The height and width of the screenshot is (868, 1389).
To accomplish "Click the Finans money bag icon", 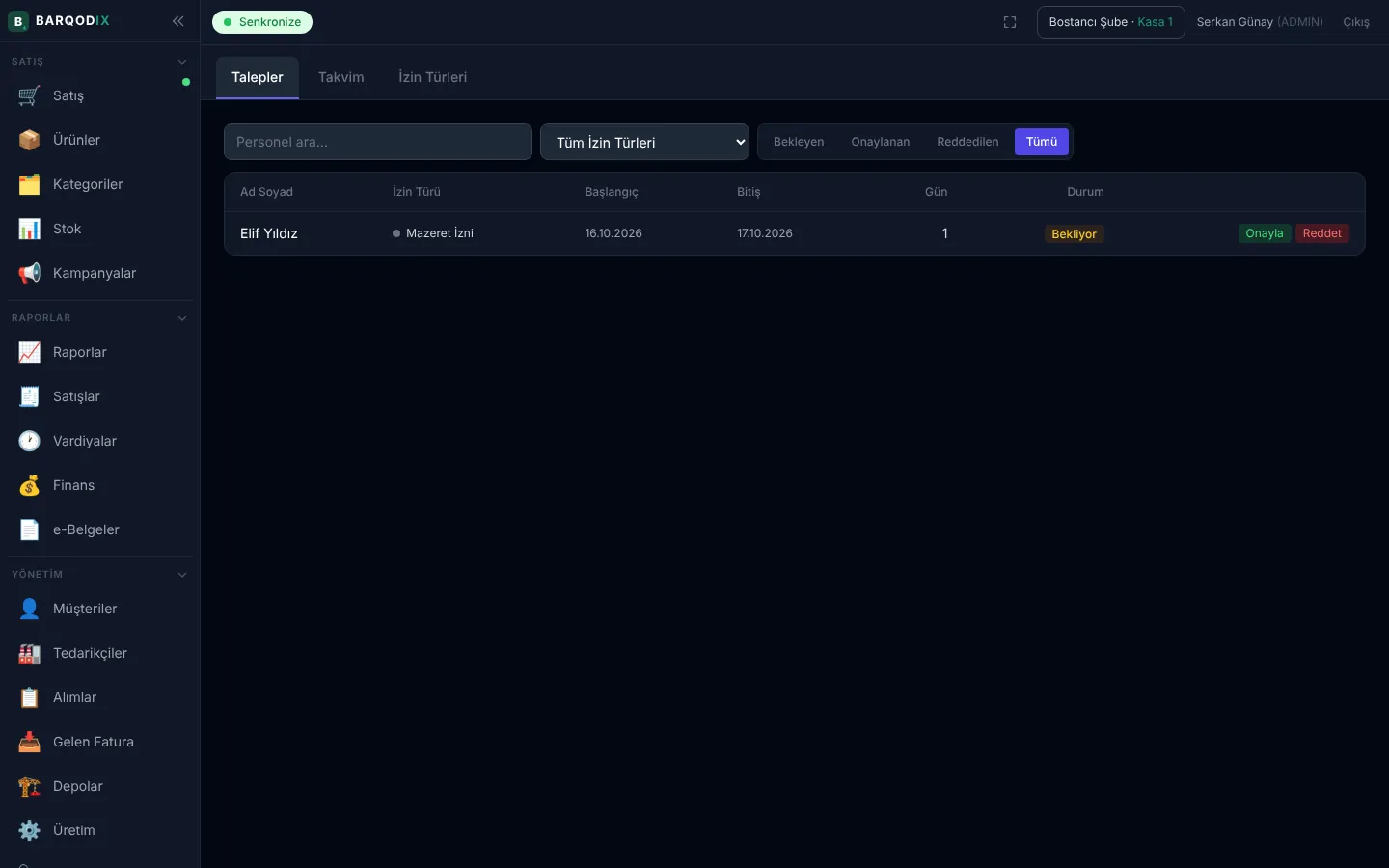I will 29,485.
